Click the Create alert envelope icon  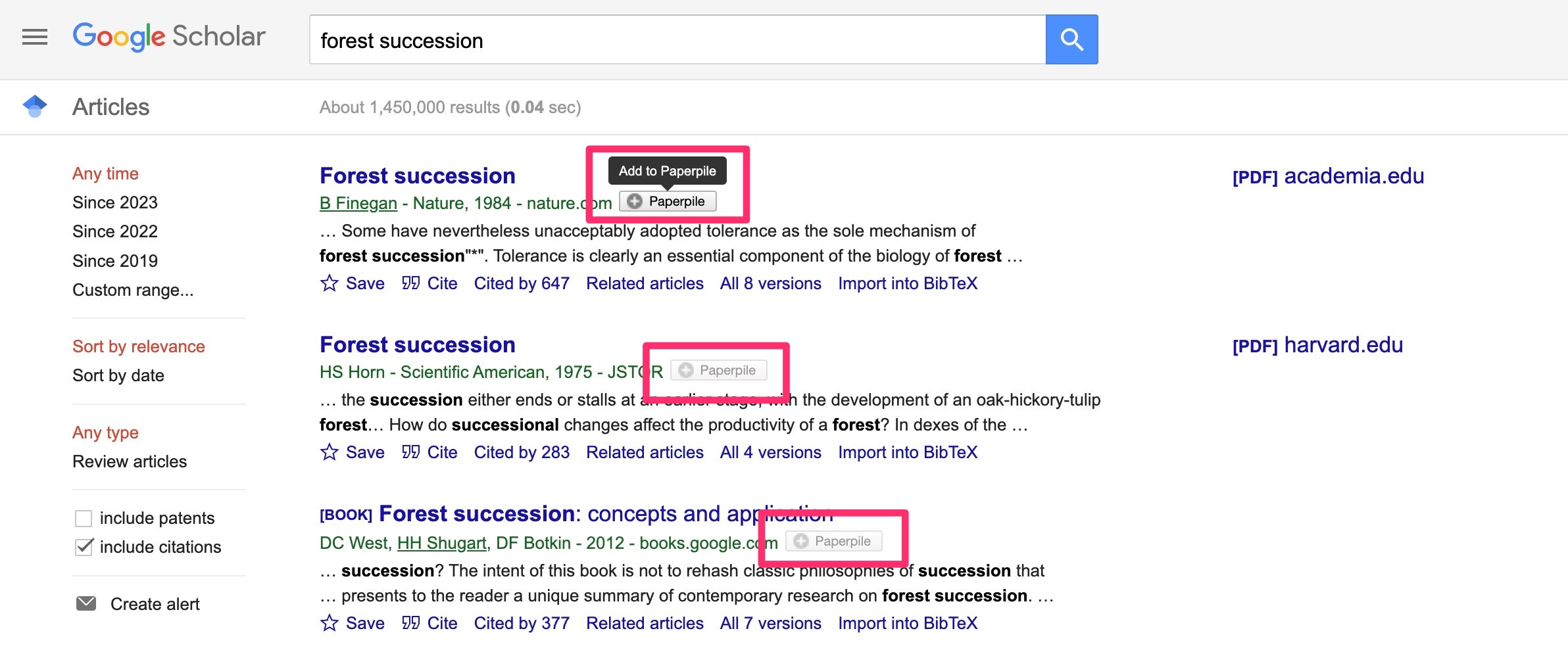click(86, 603)
